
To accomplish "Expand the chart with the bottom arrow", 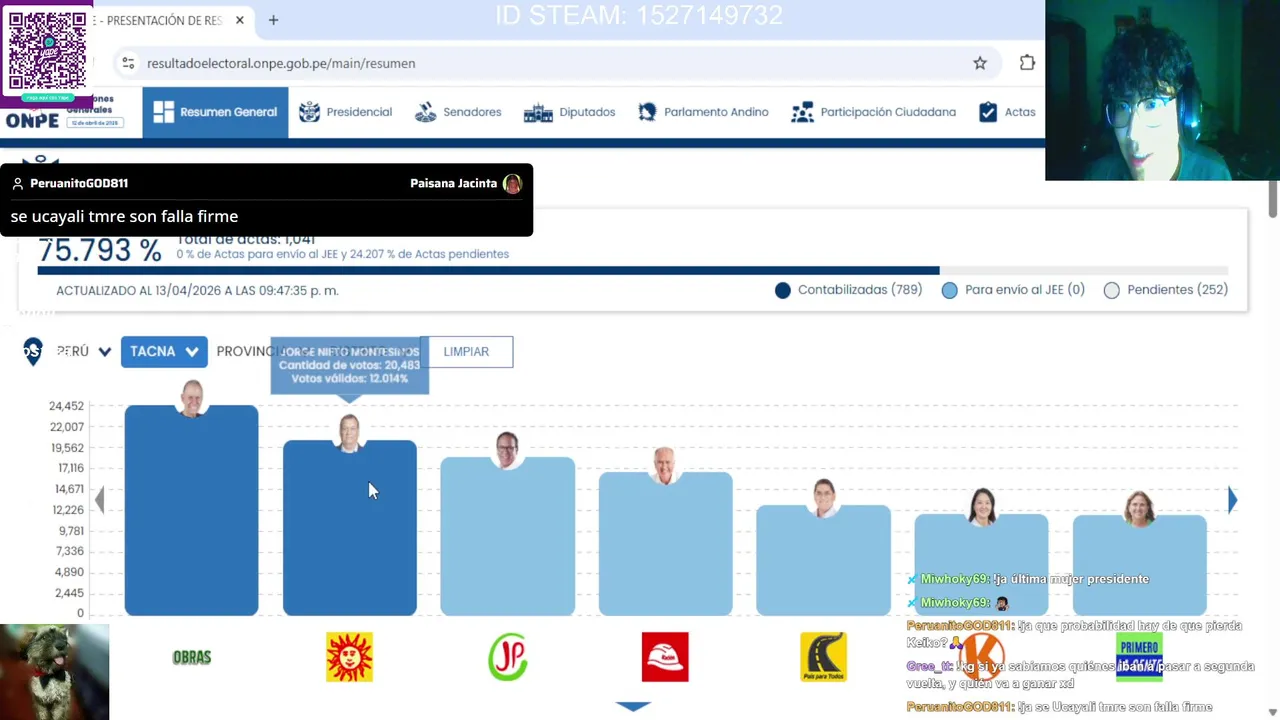I will point(633,706).
